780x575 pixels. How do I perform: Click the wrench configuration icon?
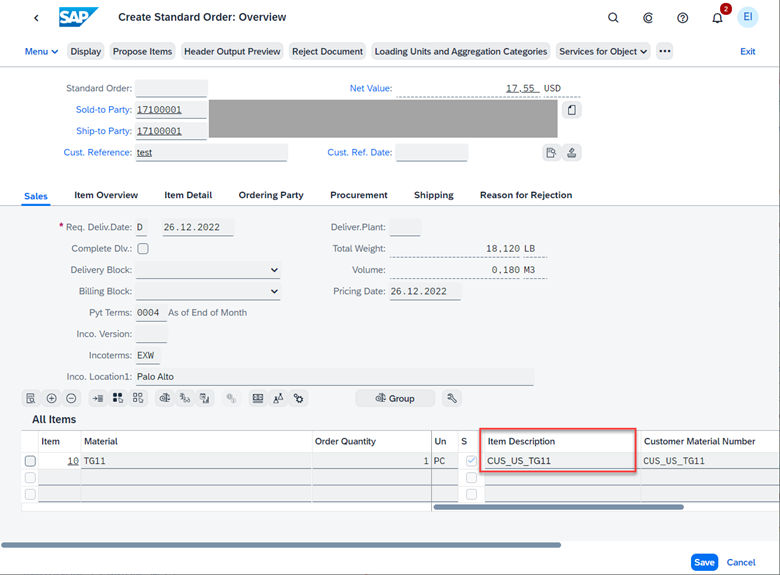452,398
